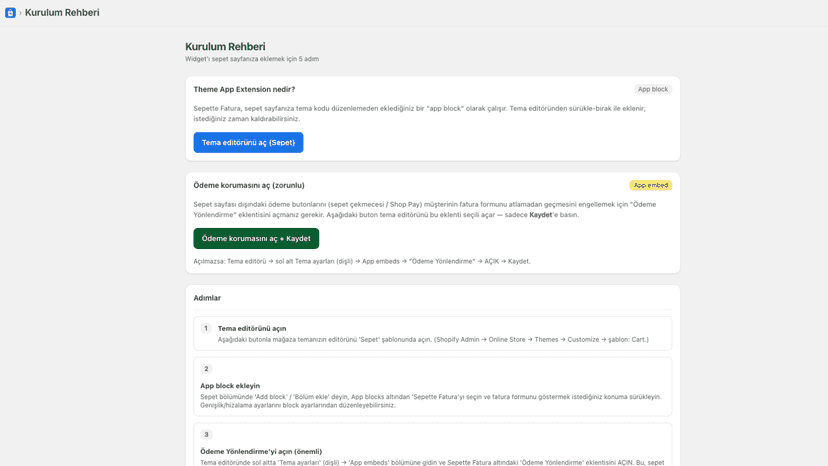
Task: Open theme editor with Tema editörünü aç (Sepet)
Action: tap(248, 143)
